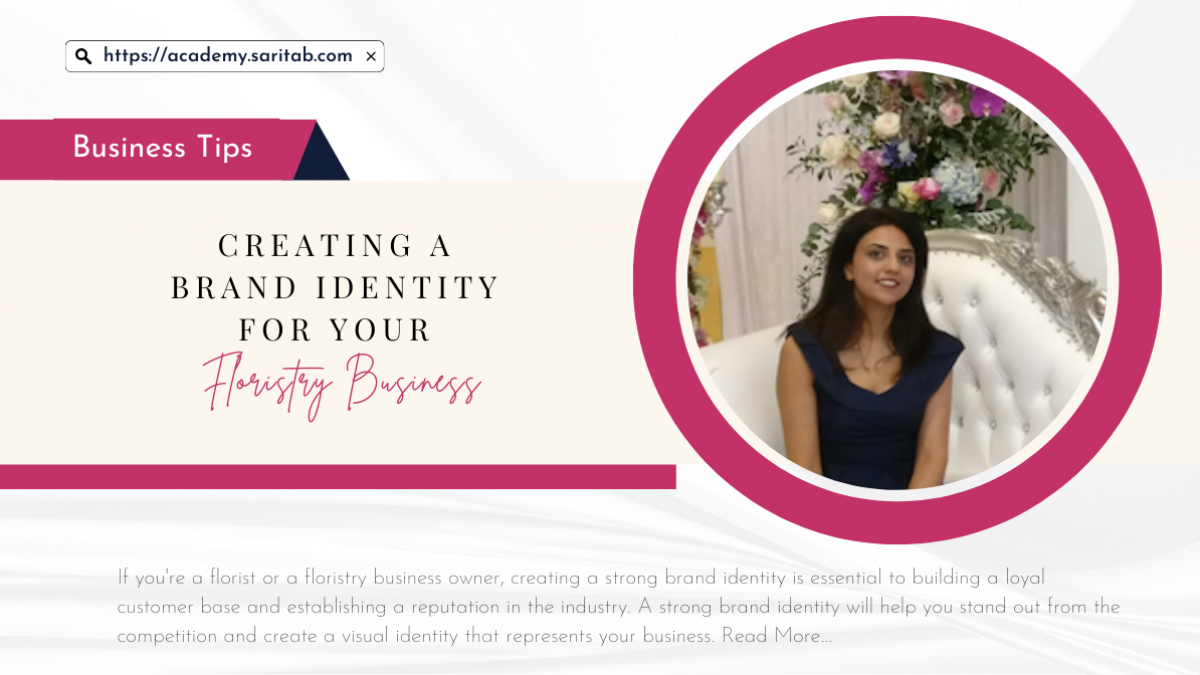Click the academy.saritab.com address field
The width and height of the screenshot is (1200, 675).
tap(225, 56)
